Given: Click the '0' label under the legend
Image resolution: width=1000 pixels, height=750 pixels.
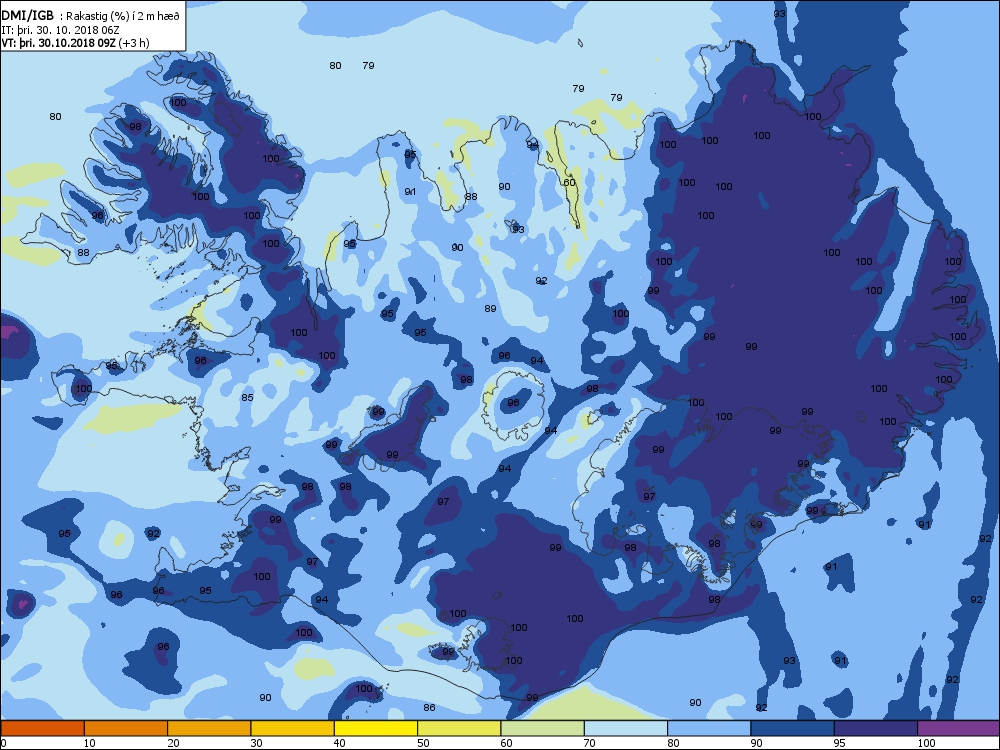Looking at the screenshot, I should (3, 743).
